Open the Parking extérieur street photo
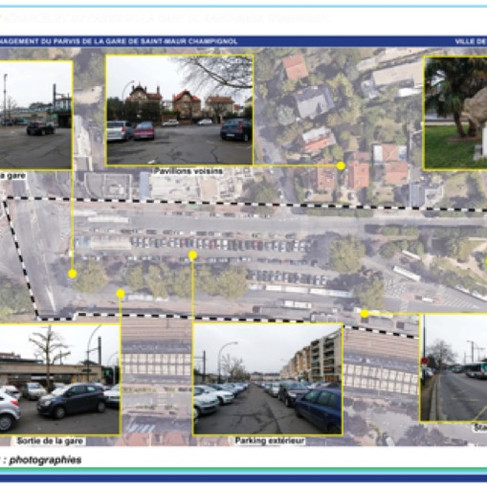This screenshot has height=487, width=487. (268, 379)
